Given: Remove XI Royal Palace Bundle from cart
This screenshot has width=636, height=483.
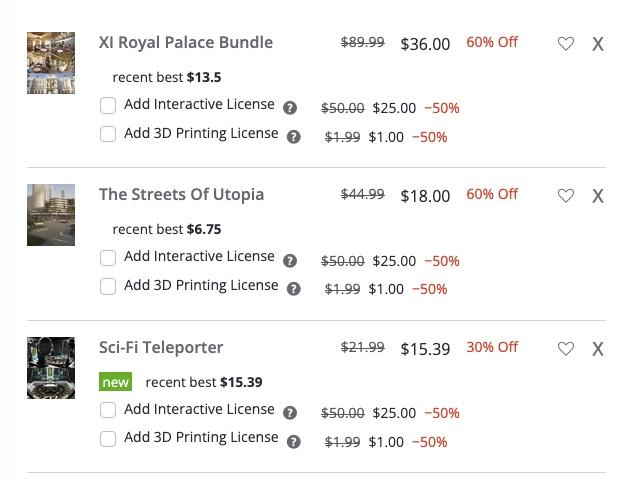Looking at the screenshot, I should click(x=598, y=44).
